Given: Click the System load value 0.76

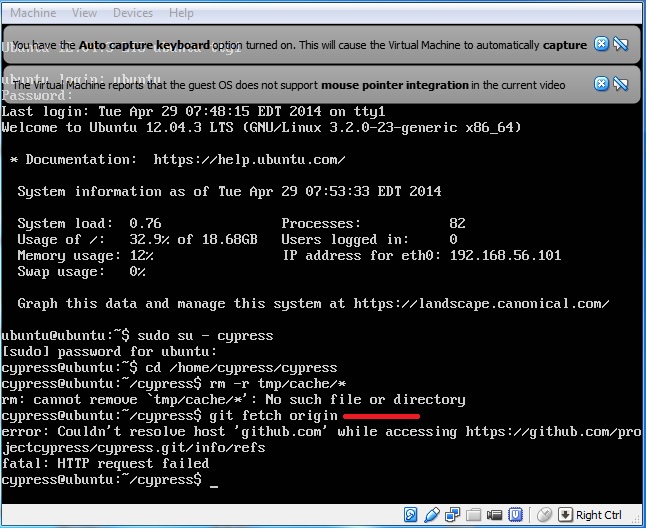Looking at the screenshot, I should point(145,224).
